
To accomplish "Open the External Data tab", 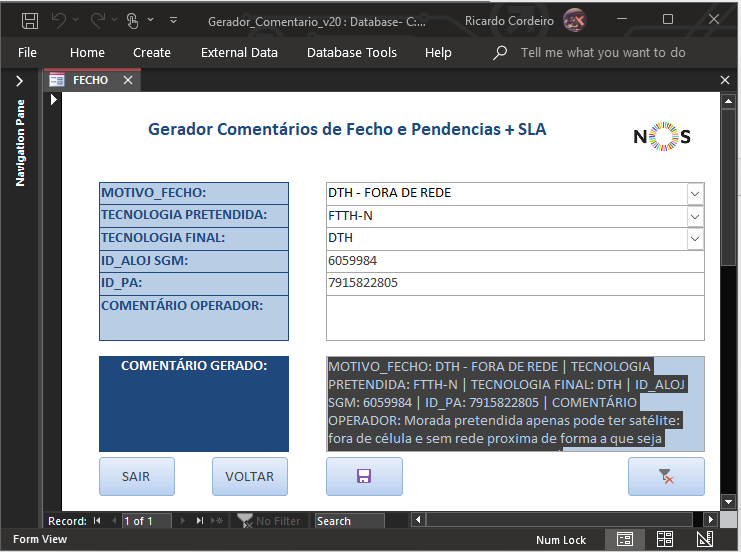I will [x=239, y=52].
